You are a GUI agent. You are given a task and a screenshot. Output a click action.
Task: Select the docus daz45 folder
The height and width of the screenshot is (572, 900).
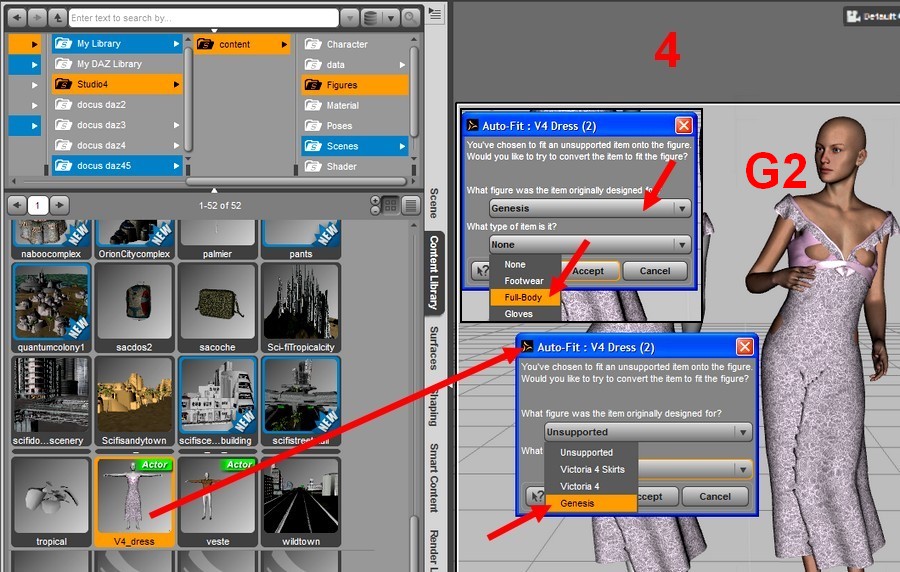pyautogui.click(x=117, y=166)
